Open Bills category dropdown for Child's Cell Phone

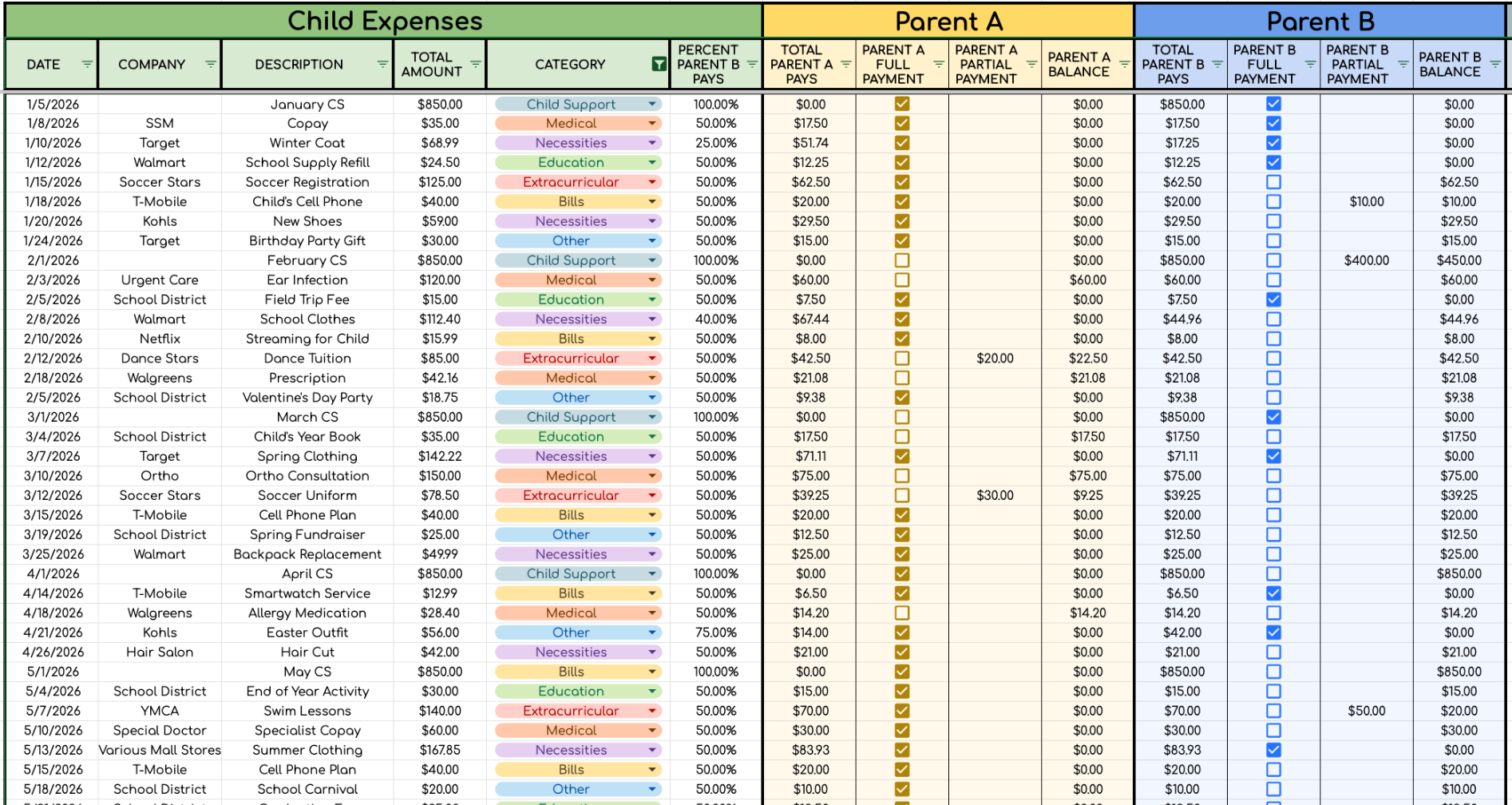[652, 201]
